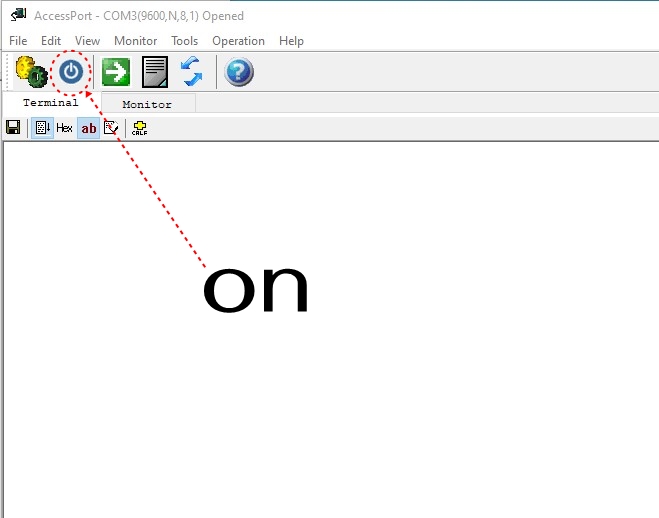Screen dimensions: 659x518
Task: Select the Terminal tab
Action: tap(51, 103)
